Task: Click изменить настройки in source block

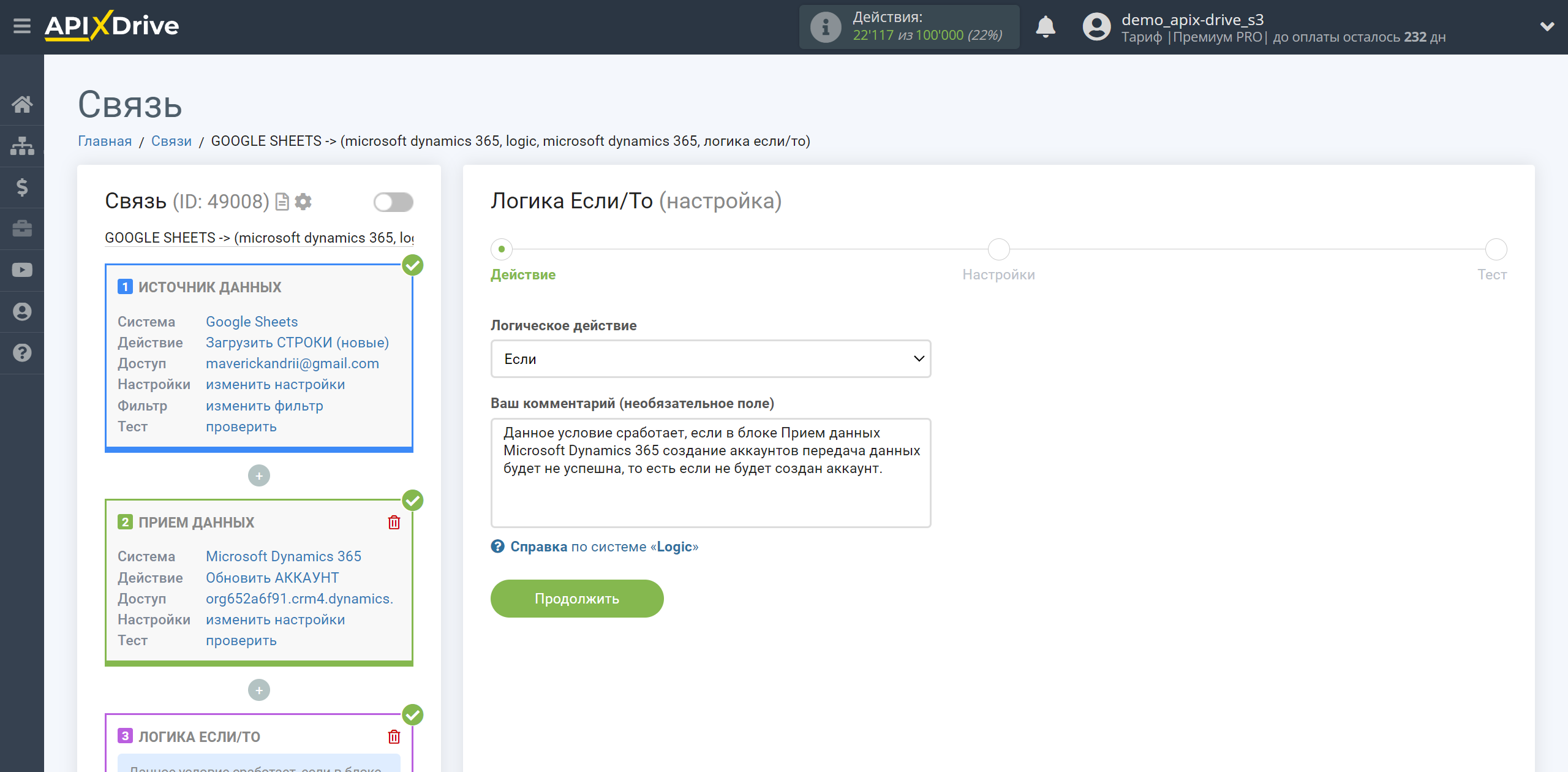Action: 275,384
